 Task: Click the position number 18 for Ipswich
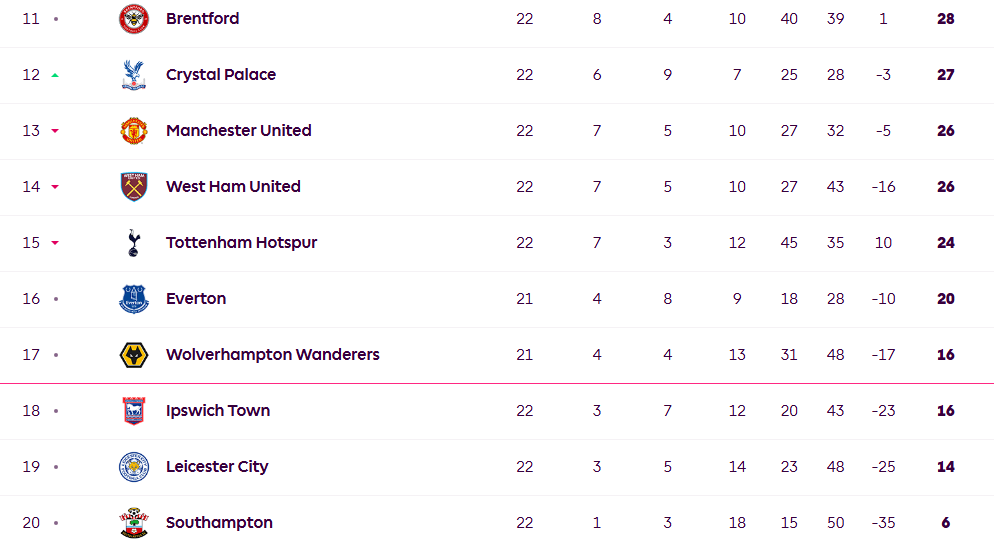point(31,411)
